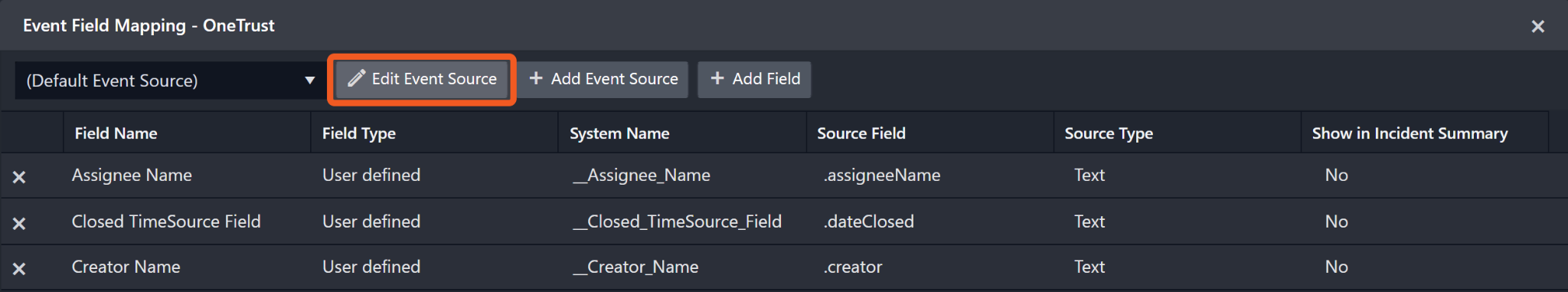
Task: Add a new field with Add Field
Action: click(754, 79)
